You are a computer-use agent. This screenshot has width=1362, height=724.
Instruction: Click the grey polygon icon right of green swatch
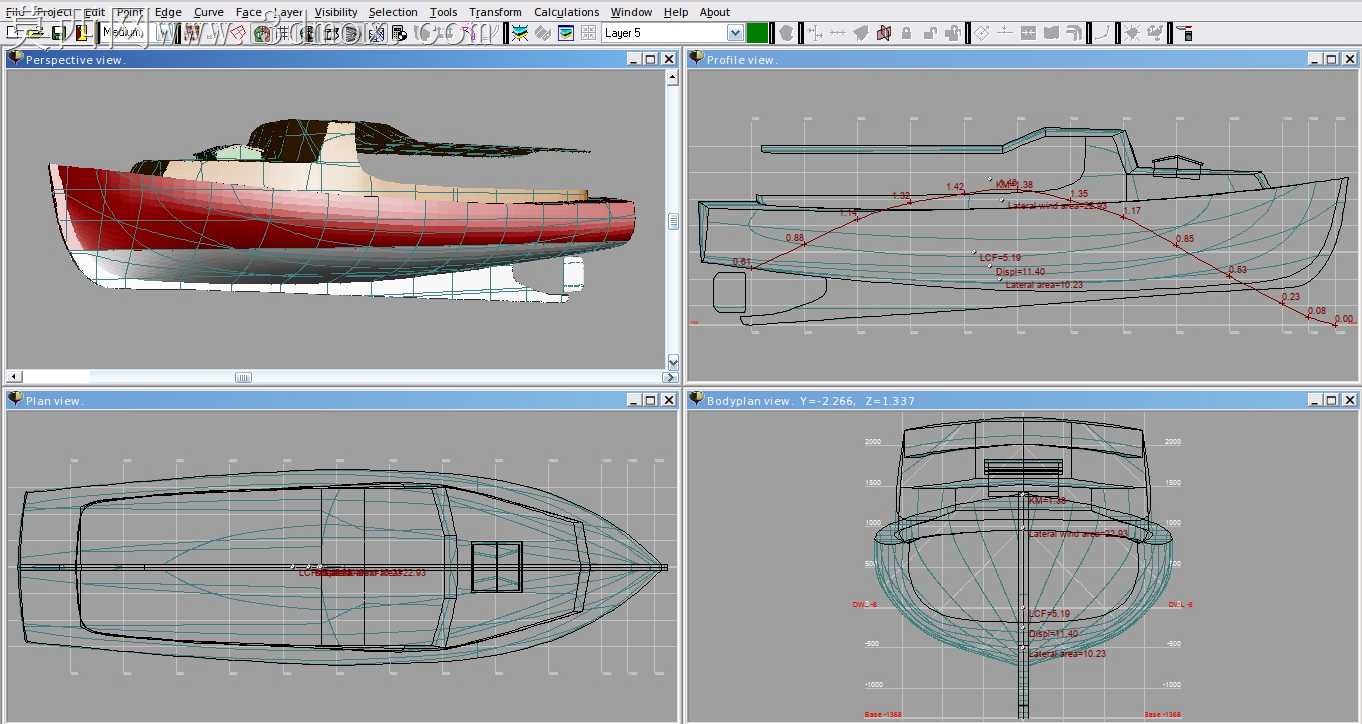(786, 33)
